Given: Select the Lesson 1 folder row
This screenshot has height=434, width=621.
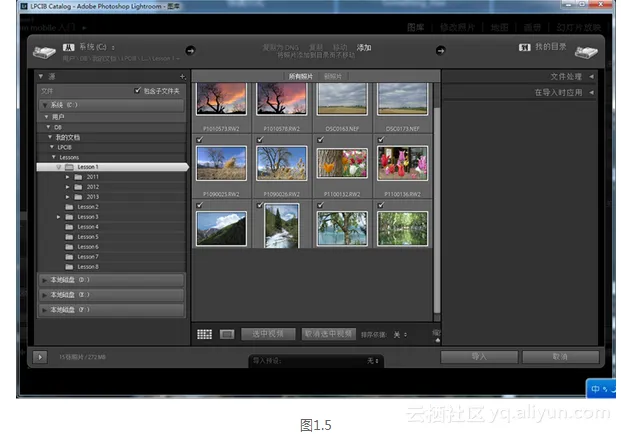Looking at the screenshot, I should 112,167.
